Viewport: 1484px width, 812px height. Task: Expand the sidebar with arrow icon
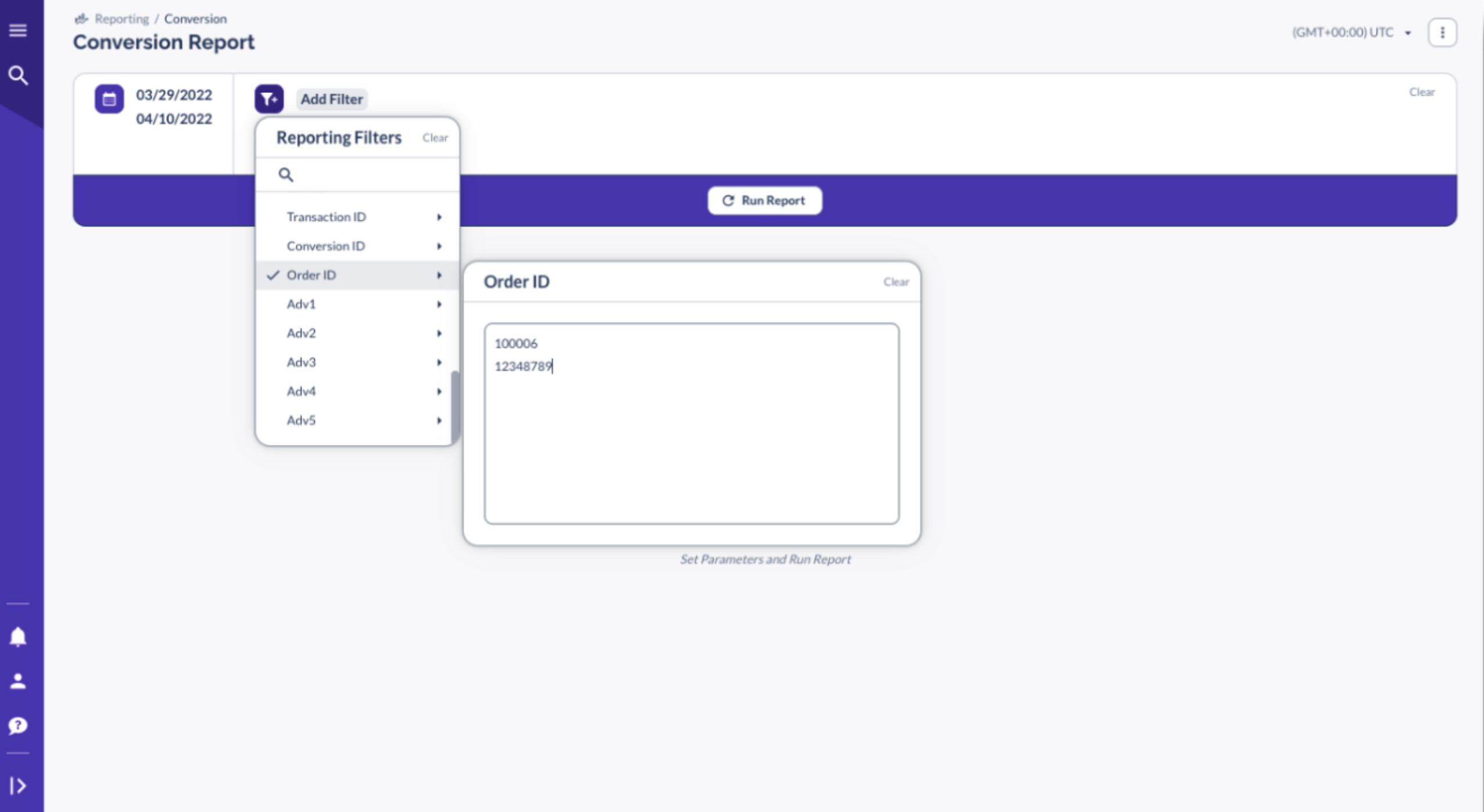pyautogui.click(x=18, y=786)
